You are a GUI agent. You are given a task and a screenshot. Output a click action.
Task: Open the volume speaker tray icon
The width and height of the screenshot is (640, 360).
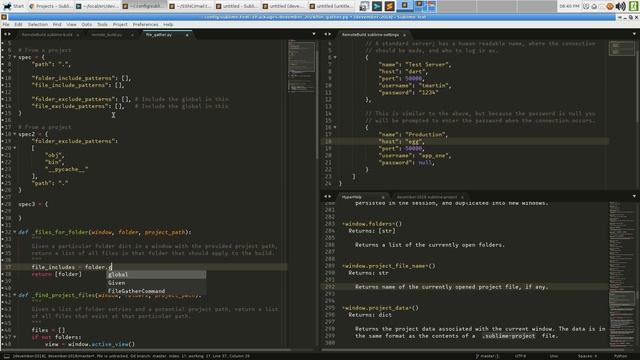click(620, 6)
